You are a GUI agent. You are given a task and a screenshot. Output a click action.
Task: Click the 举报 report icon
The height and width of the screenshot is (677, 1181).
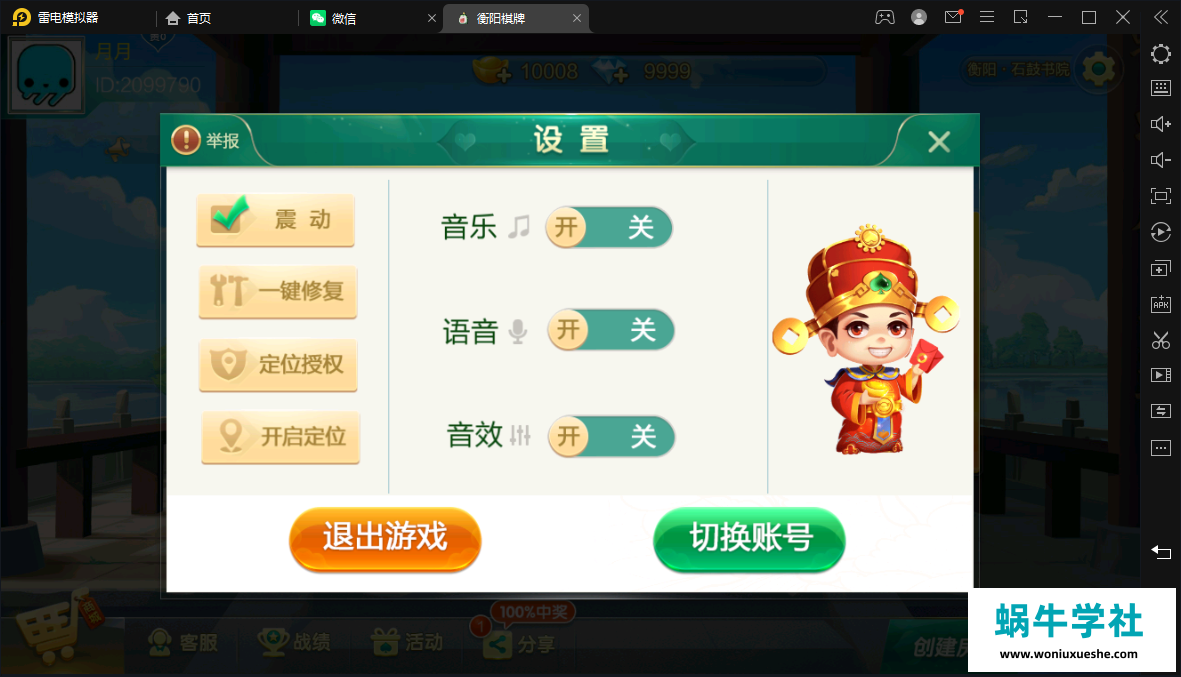185,140
